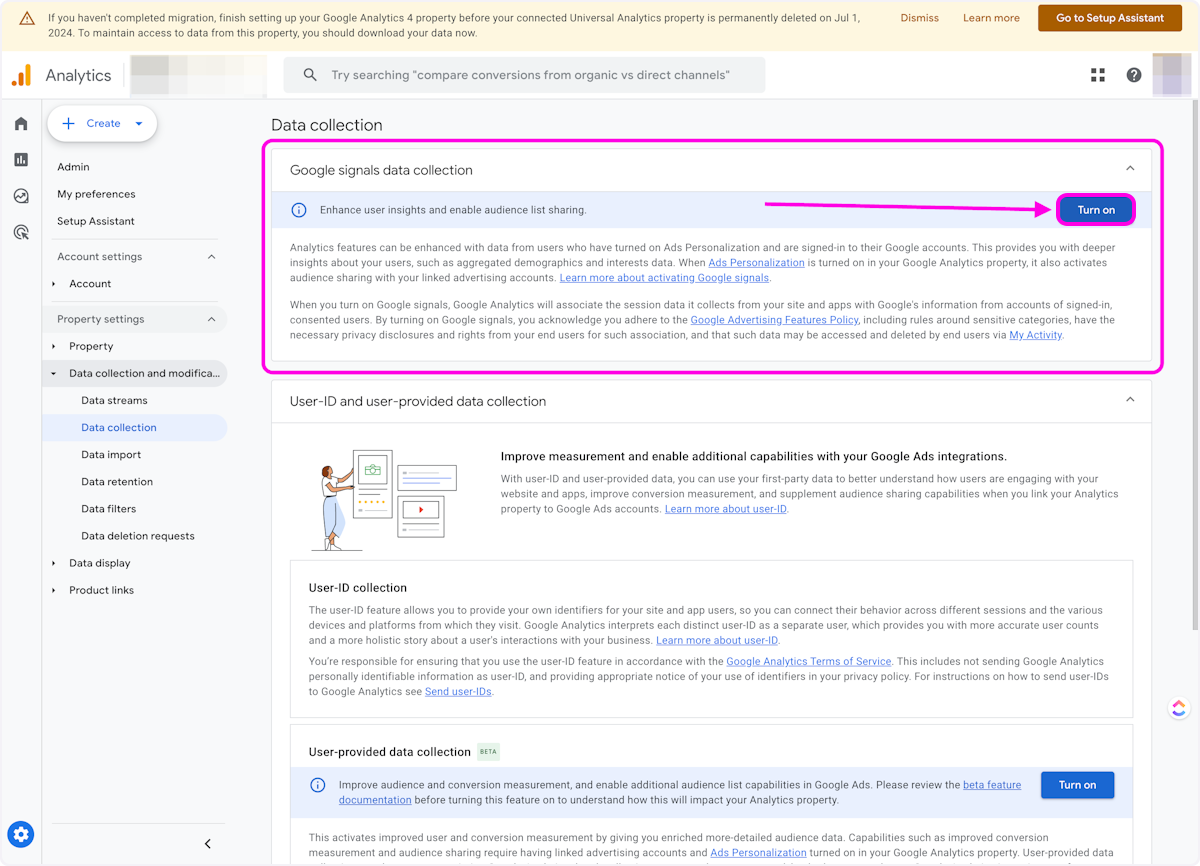Image resolution: width=1200 pixels, height=866 pixels.
Task: Click the search input field
Action: click(x=524, y=75)
